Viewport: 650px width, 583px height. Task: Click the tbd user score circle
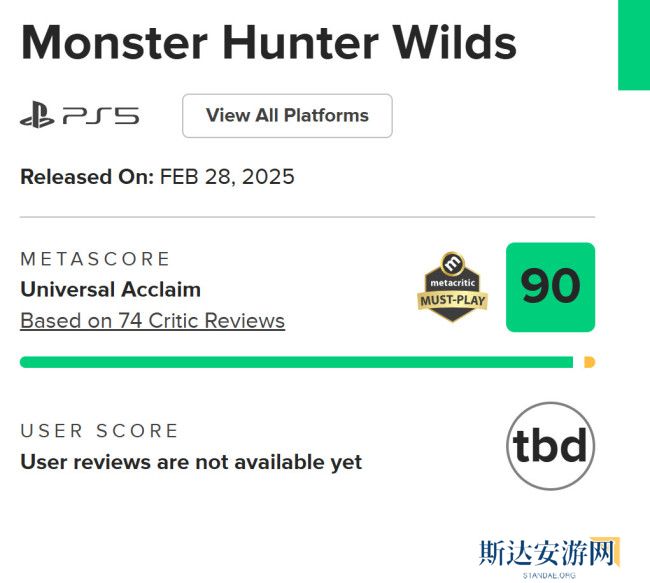[550, 446]
